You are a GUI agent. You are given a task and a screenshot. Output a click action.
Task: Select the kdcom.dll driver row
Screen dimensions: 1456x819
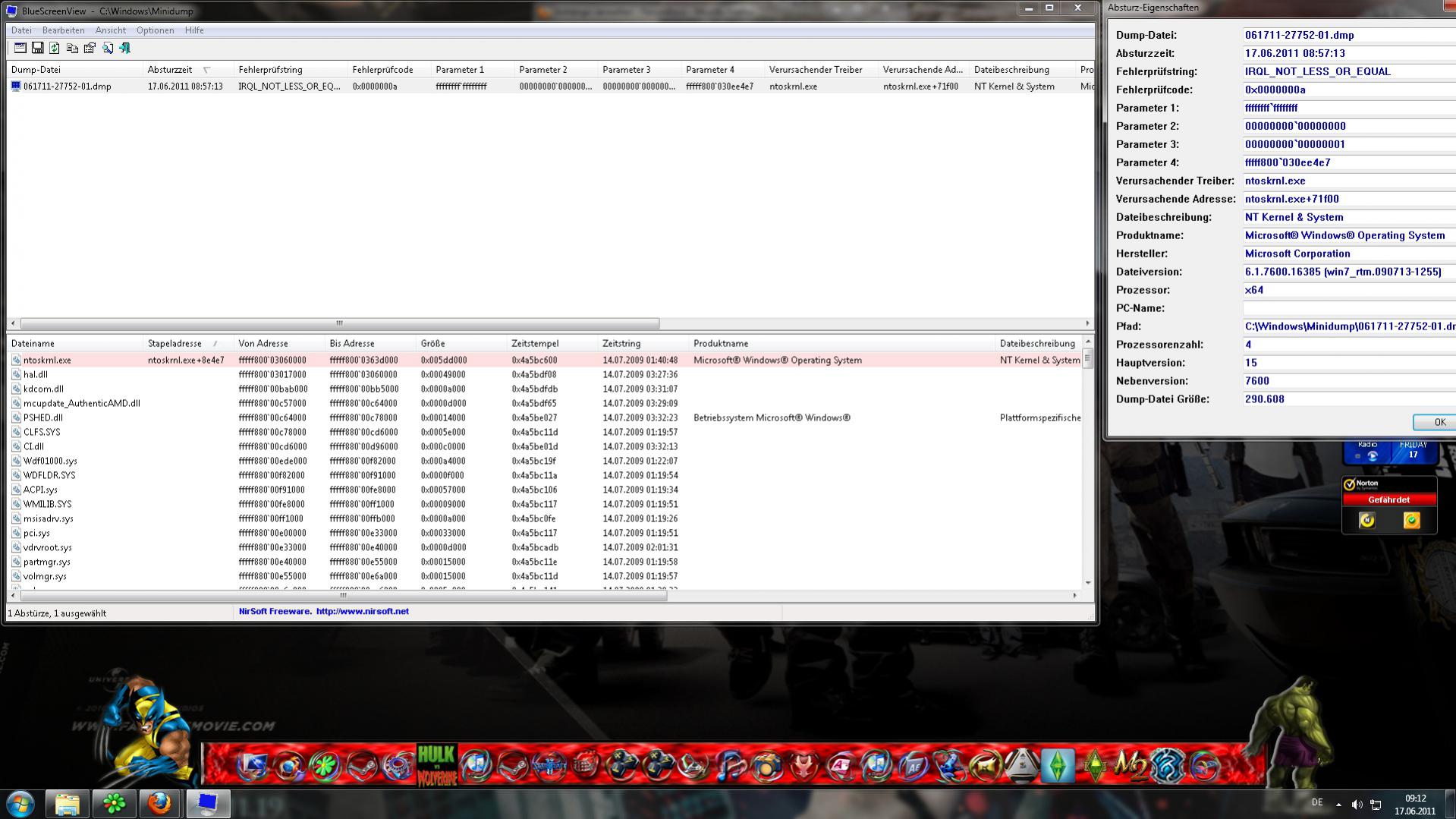(545, 389)
